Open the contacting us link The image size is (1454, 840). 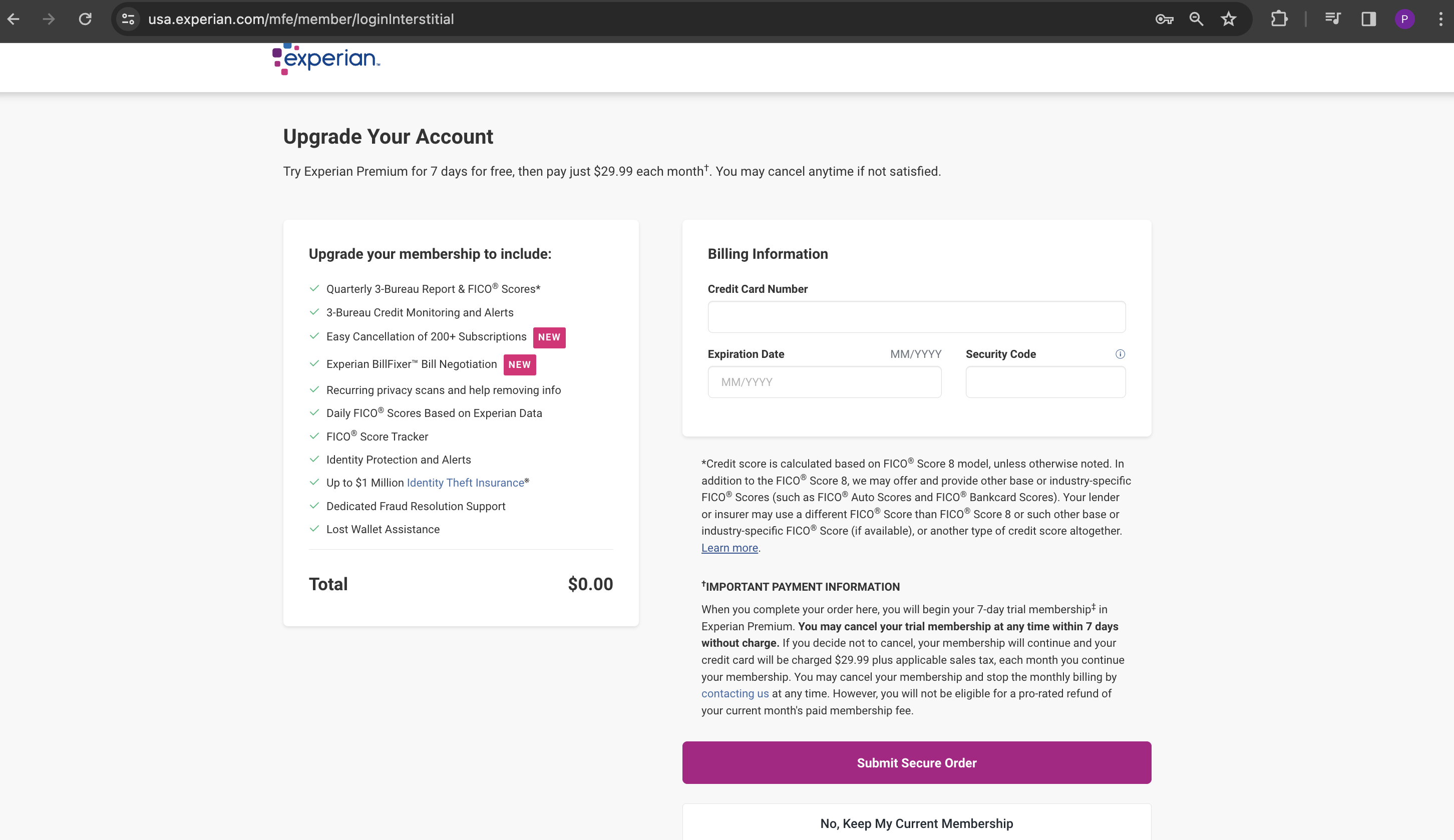[735, 693]
